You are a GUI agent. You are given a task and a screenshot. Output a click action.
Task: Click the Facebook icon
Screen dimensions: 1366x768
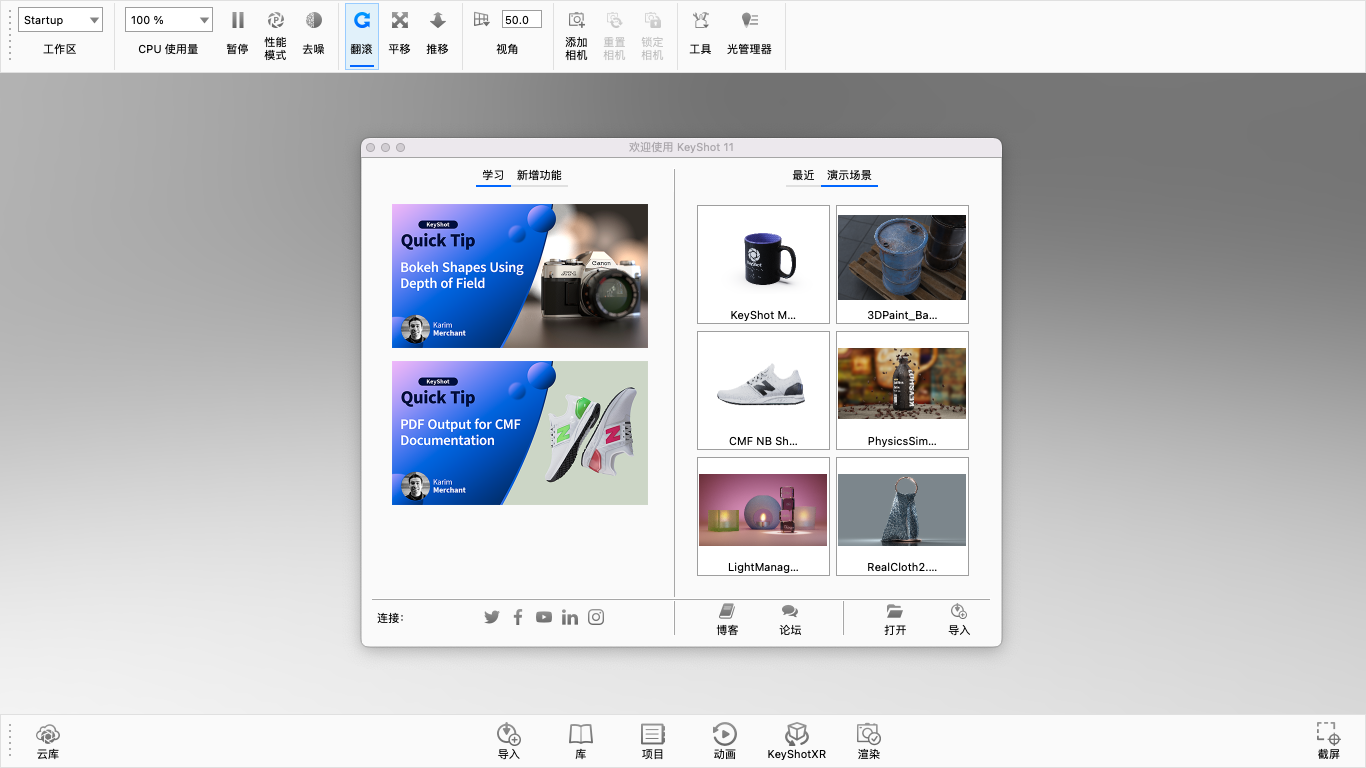click(x=518, y=617)
